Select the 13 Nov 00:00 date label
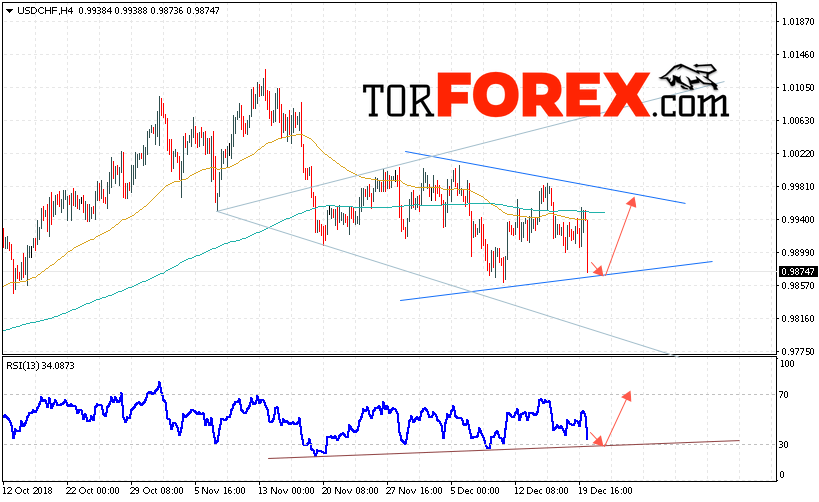This screenshot has height=502, width=819. (285, 491)
